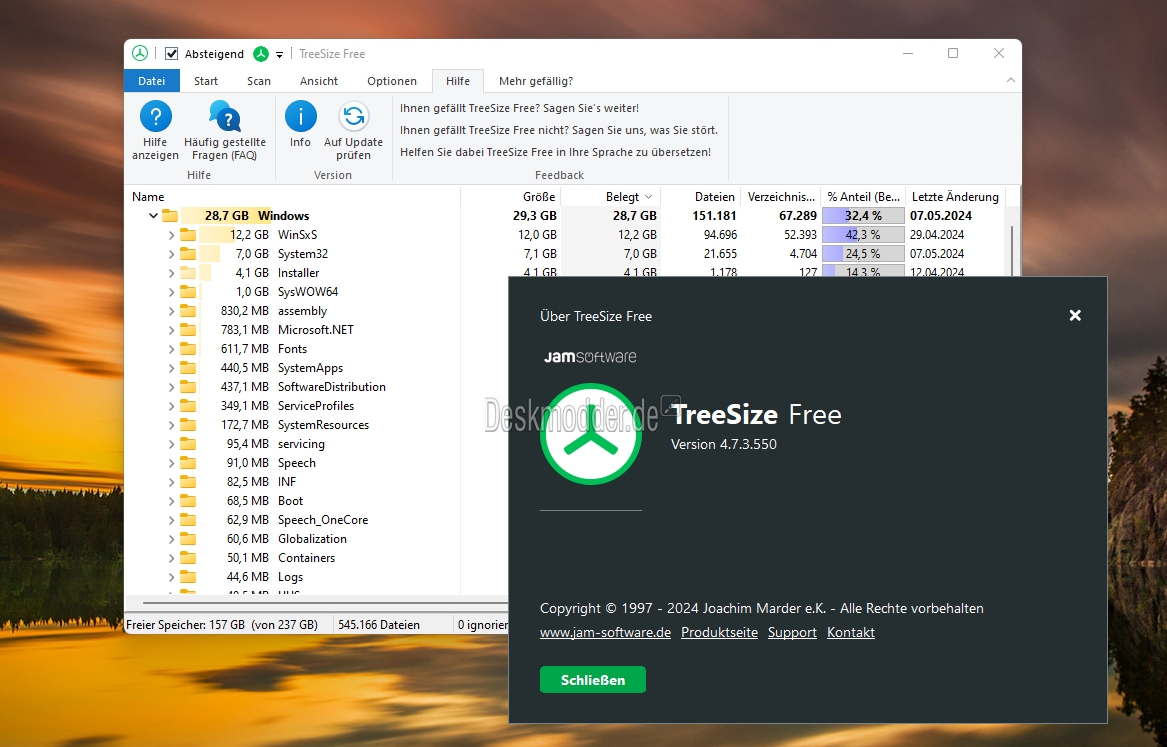The height and width of the screenshot is (747, 1167).
Task: Click the assembly folder icon
Action: [188, 311]
